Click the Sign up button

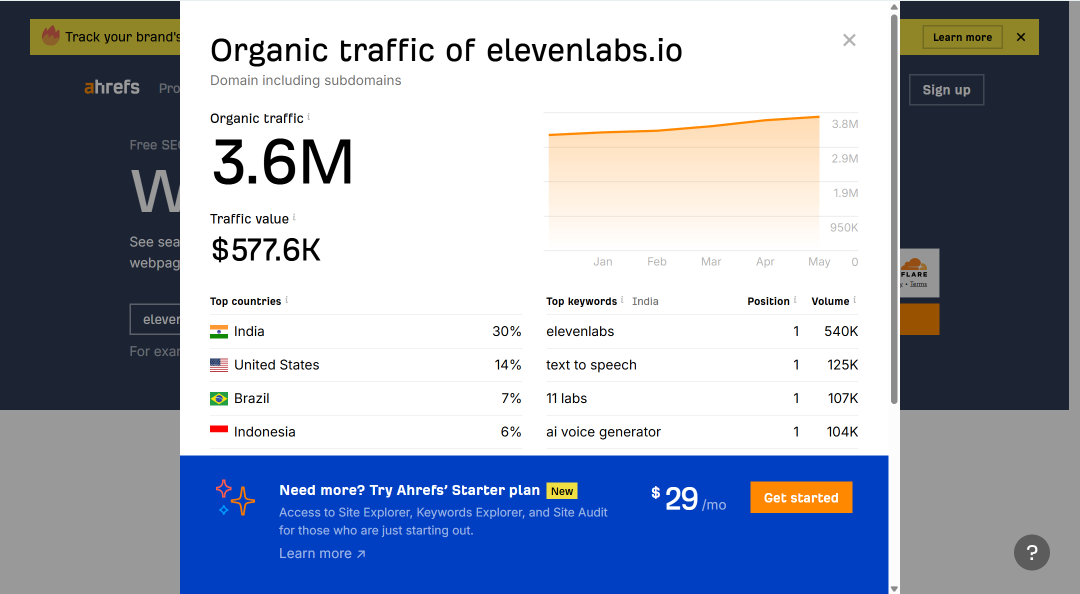[x=946, y=90]
